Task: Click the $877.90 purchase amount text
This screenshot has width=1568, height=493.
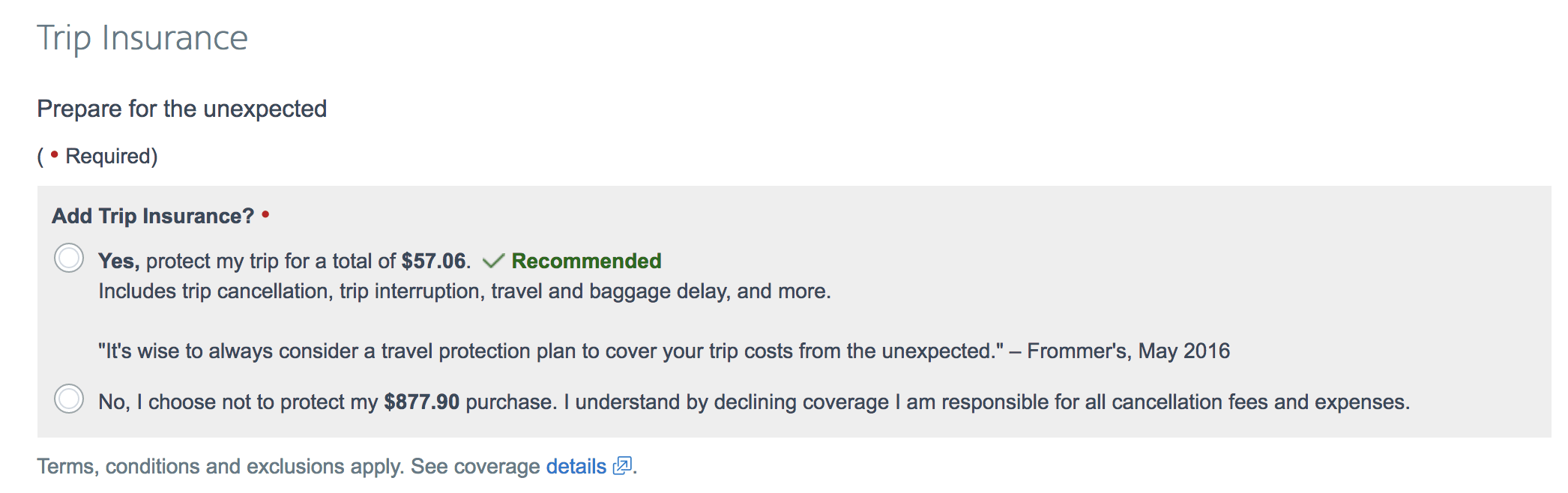Action: (421, 402)
